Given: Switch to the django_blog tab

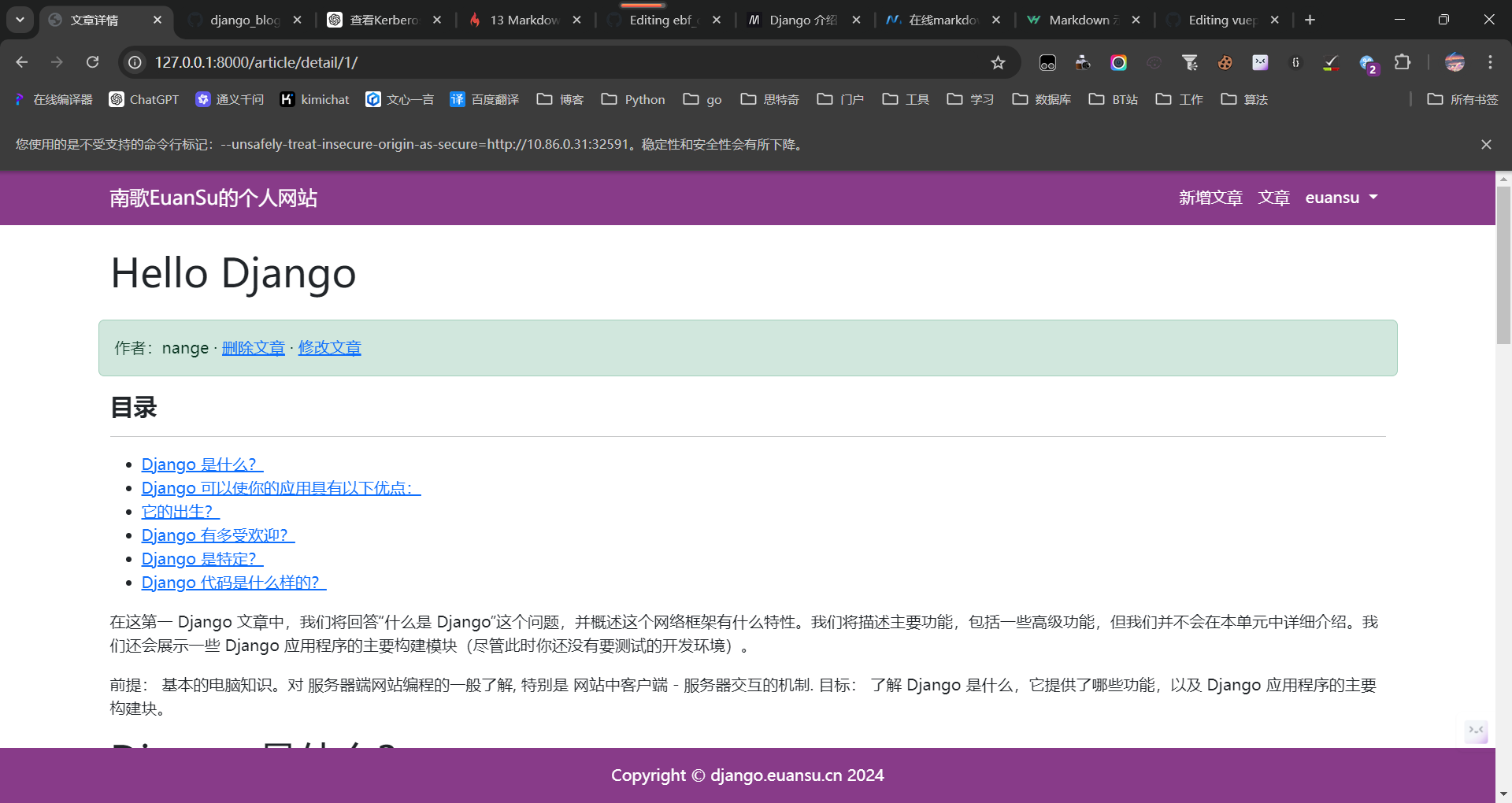Looking at the screenshot, I should coord(244,20).
